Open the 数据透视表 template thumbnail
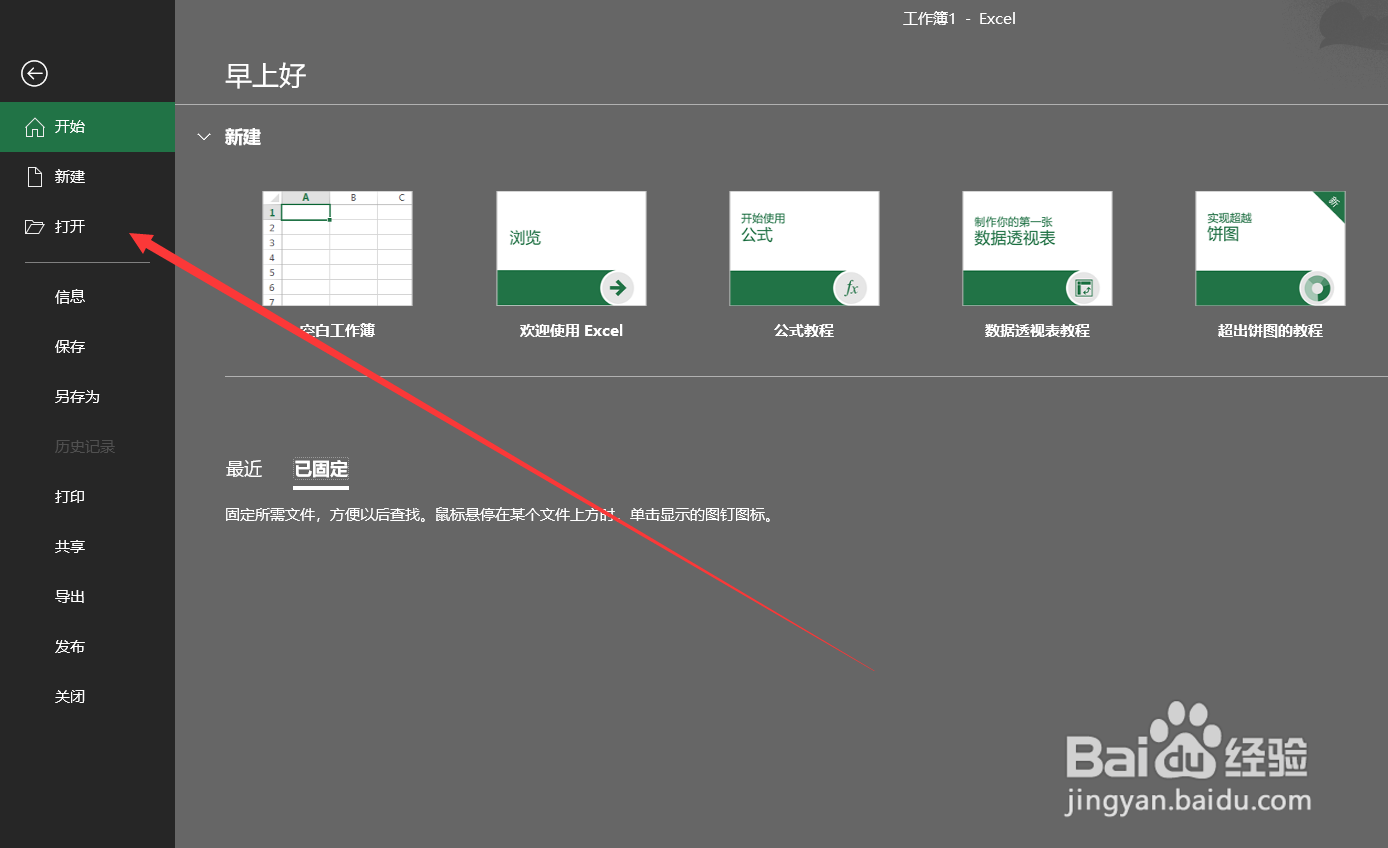Image resolution: width=1388 pixels, height=848 pixels. coord(1037,249)
